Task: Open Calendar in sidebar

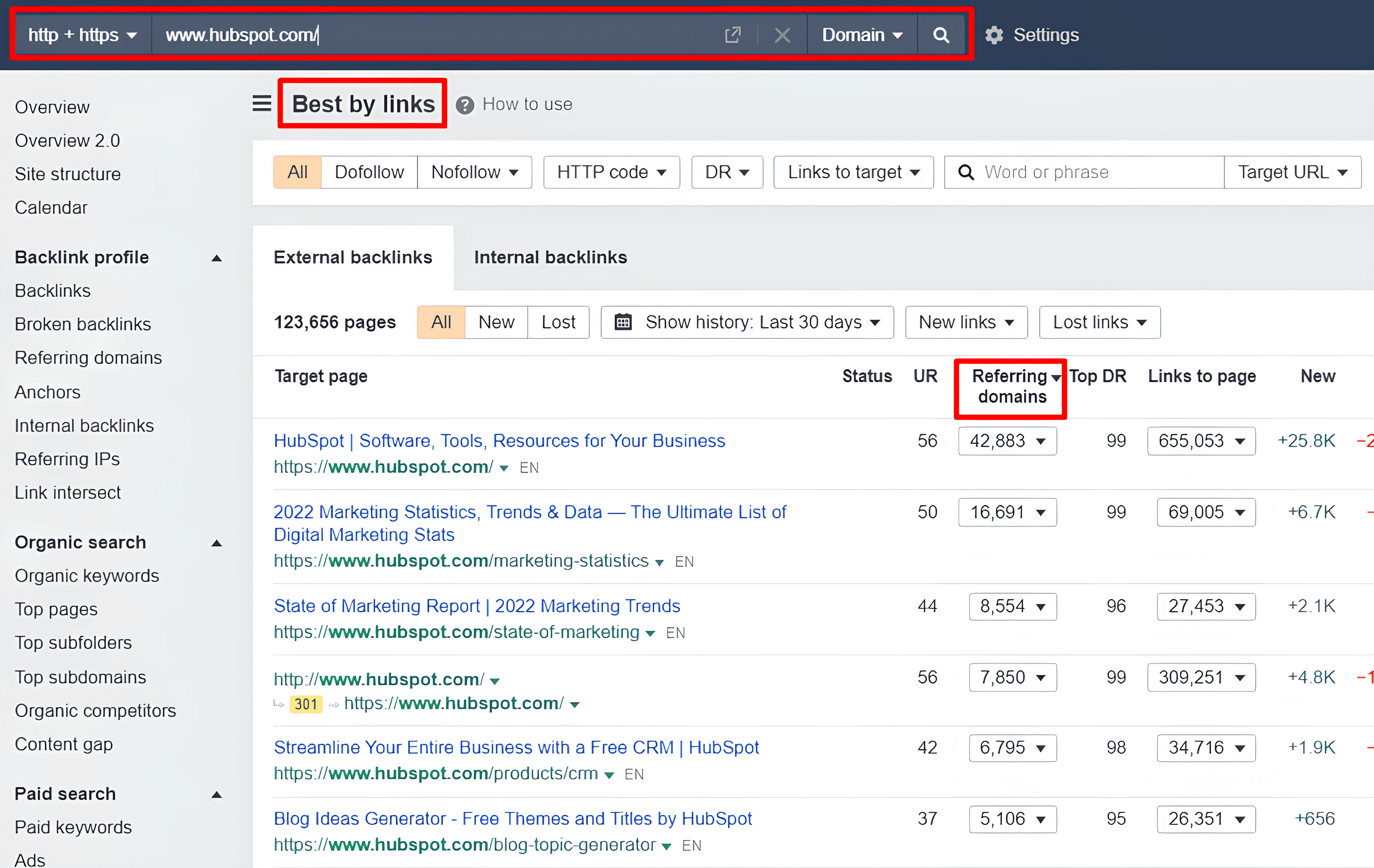Action: [51, 208]
